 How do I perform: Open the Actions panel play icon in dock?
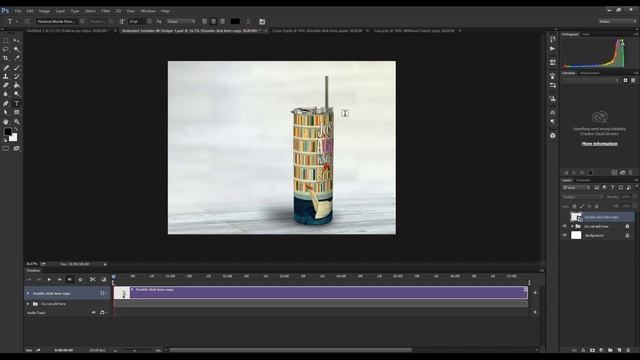pyautogui.click(x=553, y=49)
